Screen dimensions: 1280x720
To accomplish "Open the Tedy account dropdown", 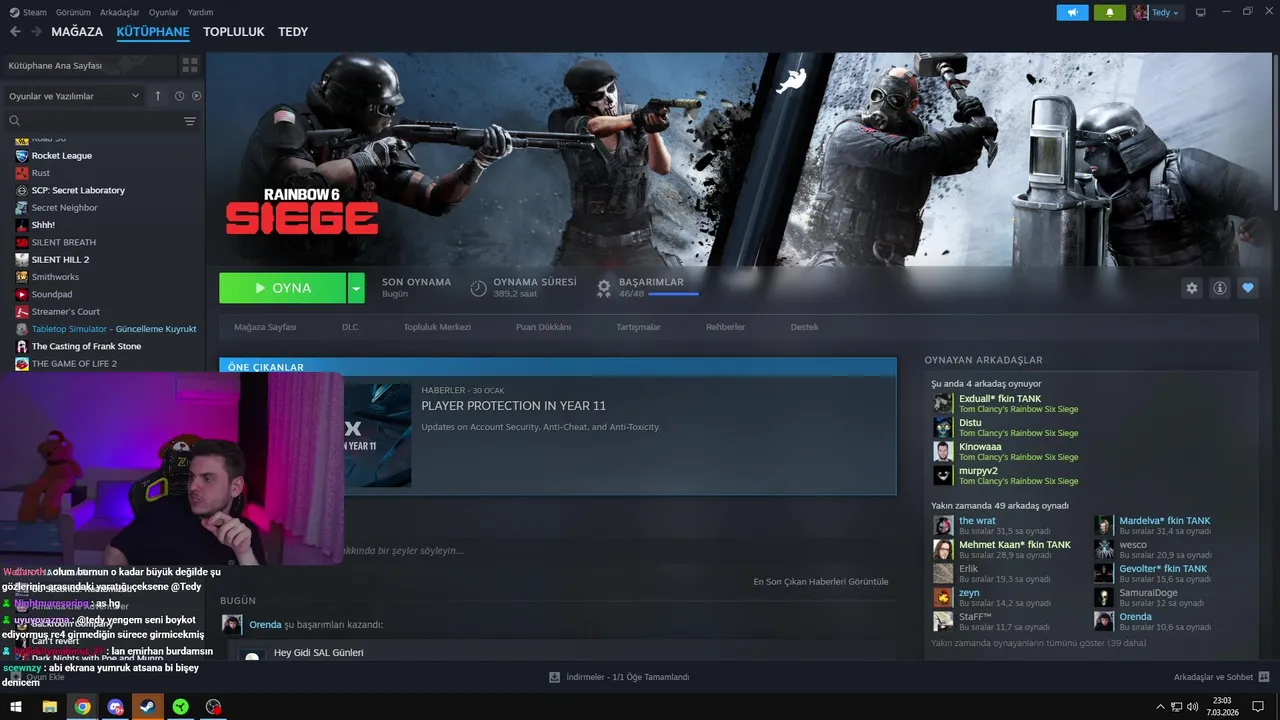I will click(1157, 12).
